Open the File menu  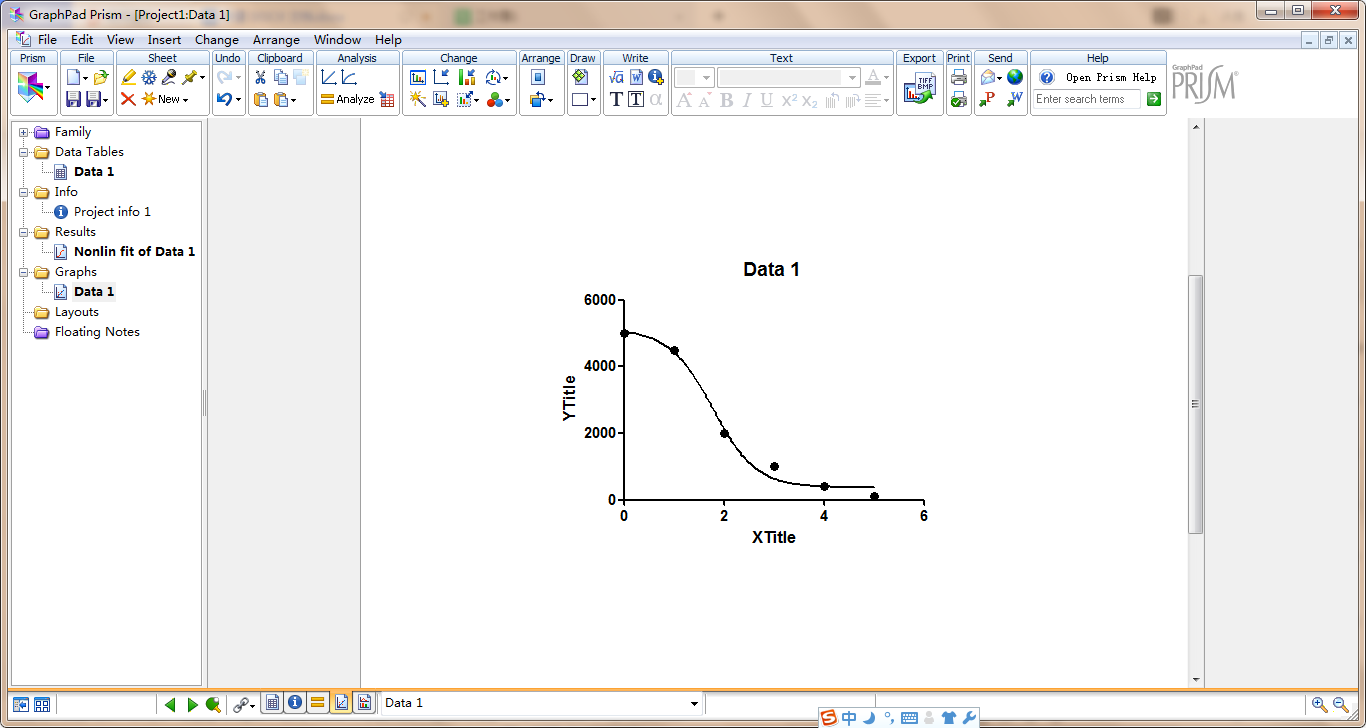click(47, 40)
